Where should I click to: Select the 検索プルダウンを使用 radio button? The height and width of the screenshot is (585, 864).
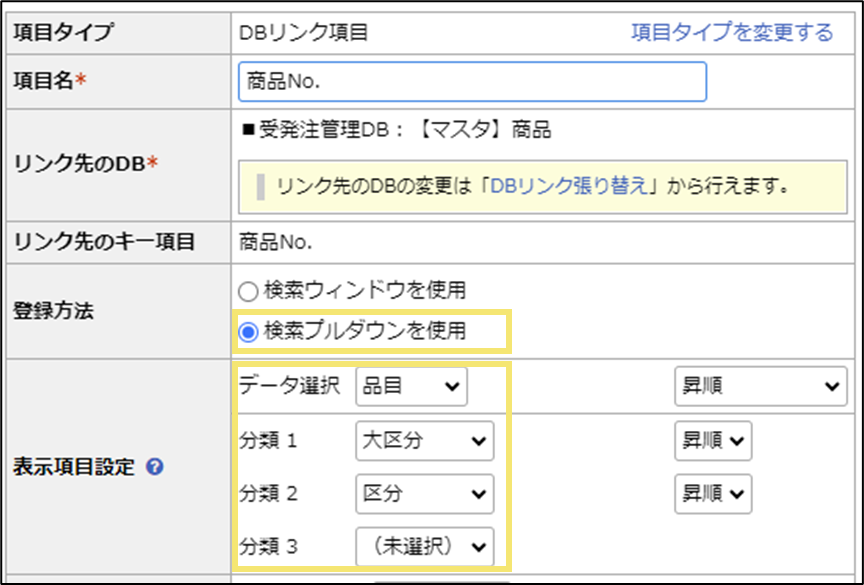249,331
